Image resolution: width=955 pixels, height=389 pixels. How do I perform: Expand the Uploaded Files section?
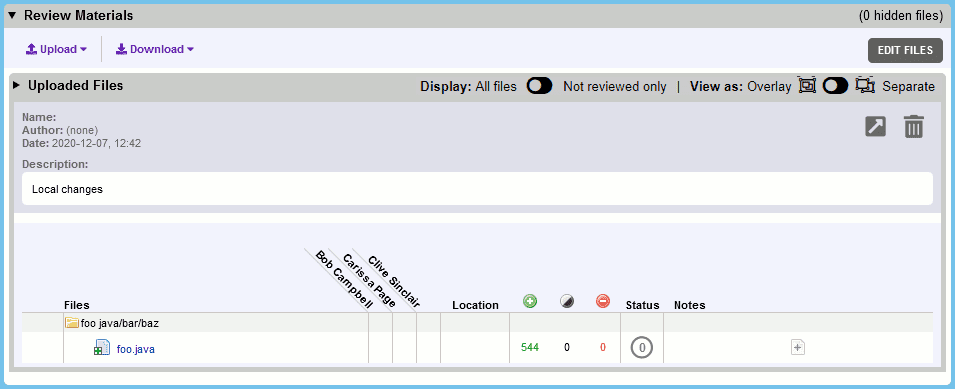16,86
